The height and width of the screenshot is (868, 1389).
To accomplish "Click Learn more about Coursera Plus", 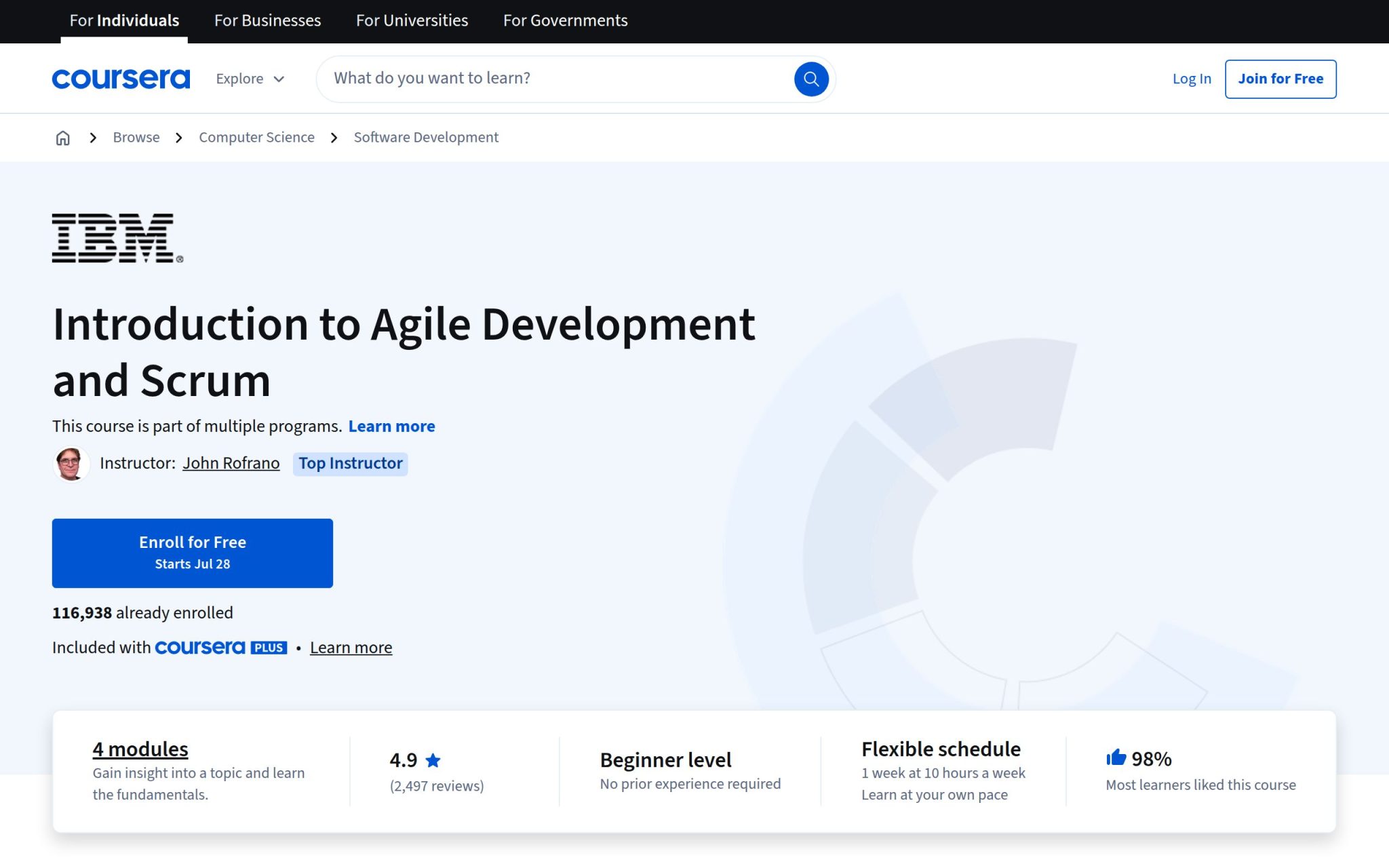I will point(351,648).
